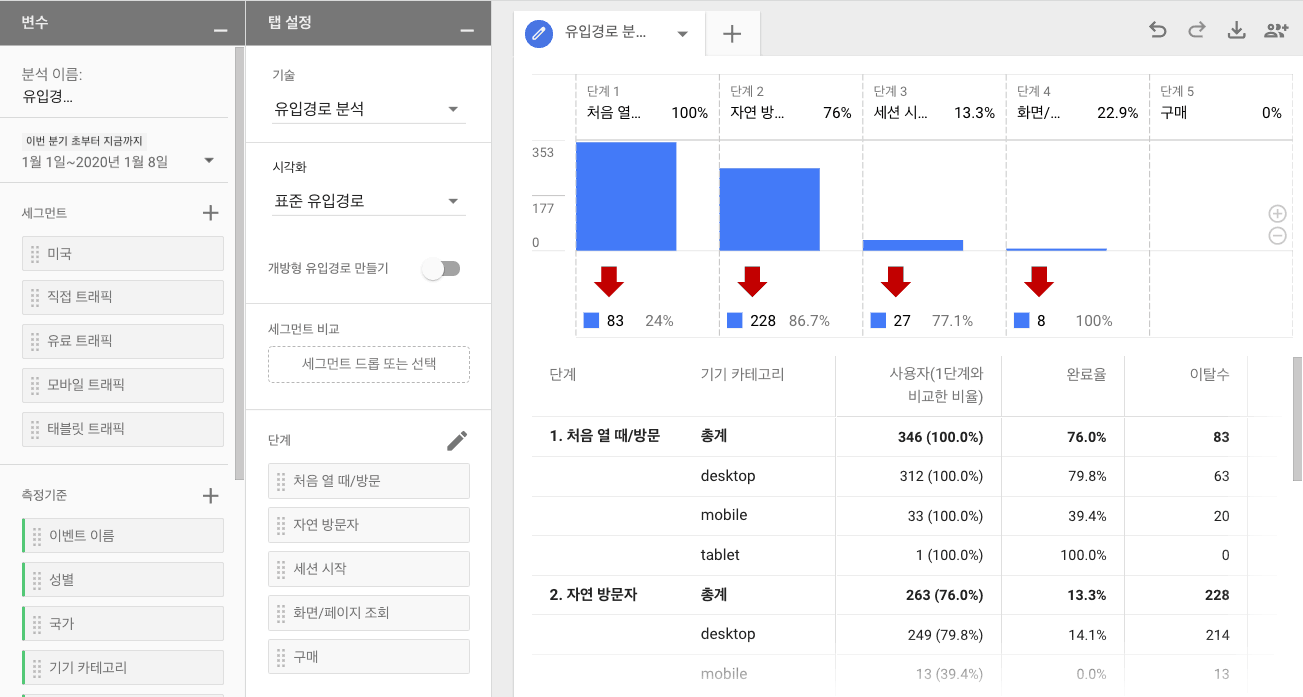Click the drag handle of 이벤트 이름 dimension
This screenshot has height=697, width=1303.
(x=37, y=536)
